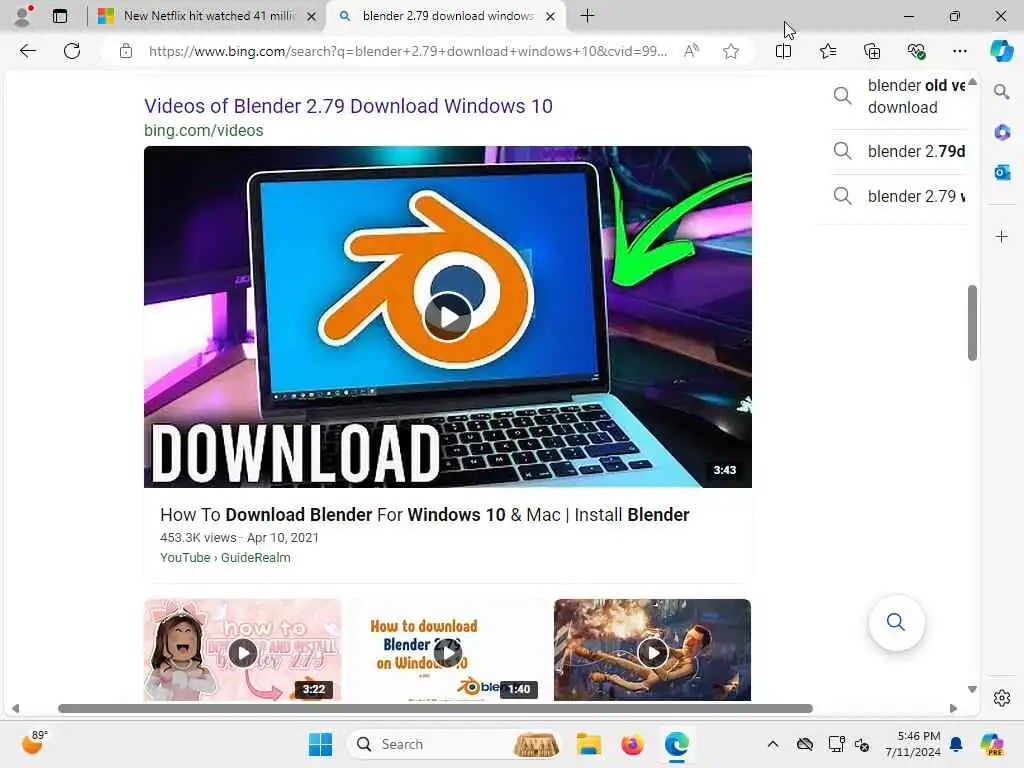Click the taskbar Search box

coord(455,744)
